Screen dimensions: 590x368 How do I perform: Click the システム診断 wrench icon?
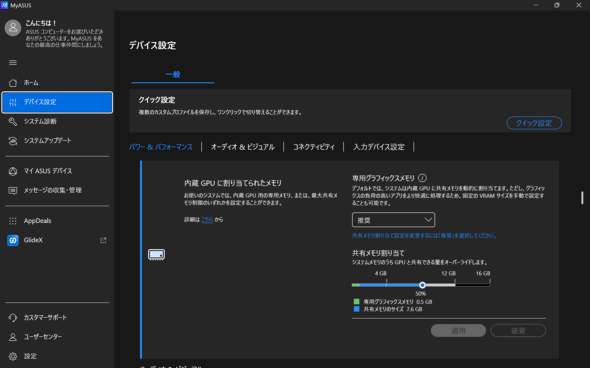(13, 122)
